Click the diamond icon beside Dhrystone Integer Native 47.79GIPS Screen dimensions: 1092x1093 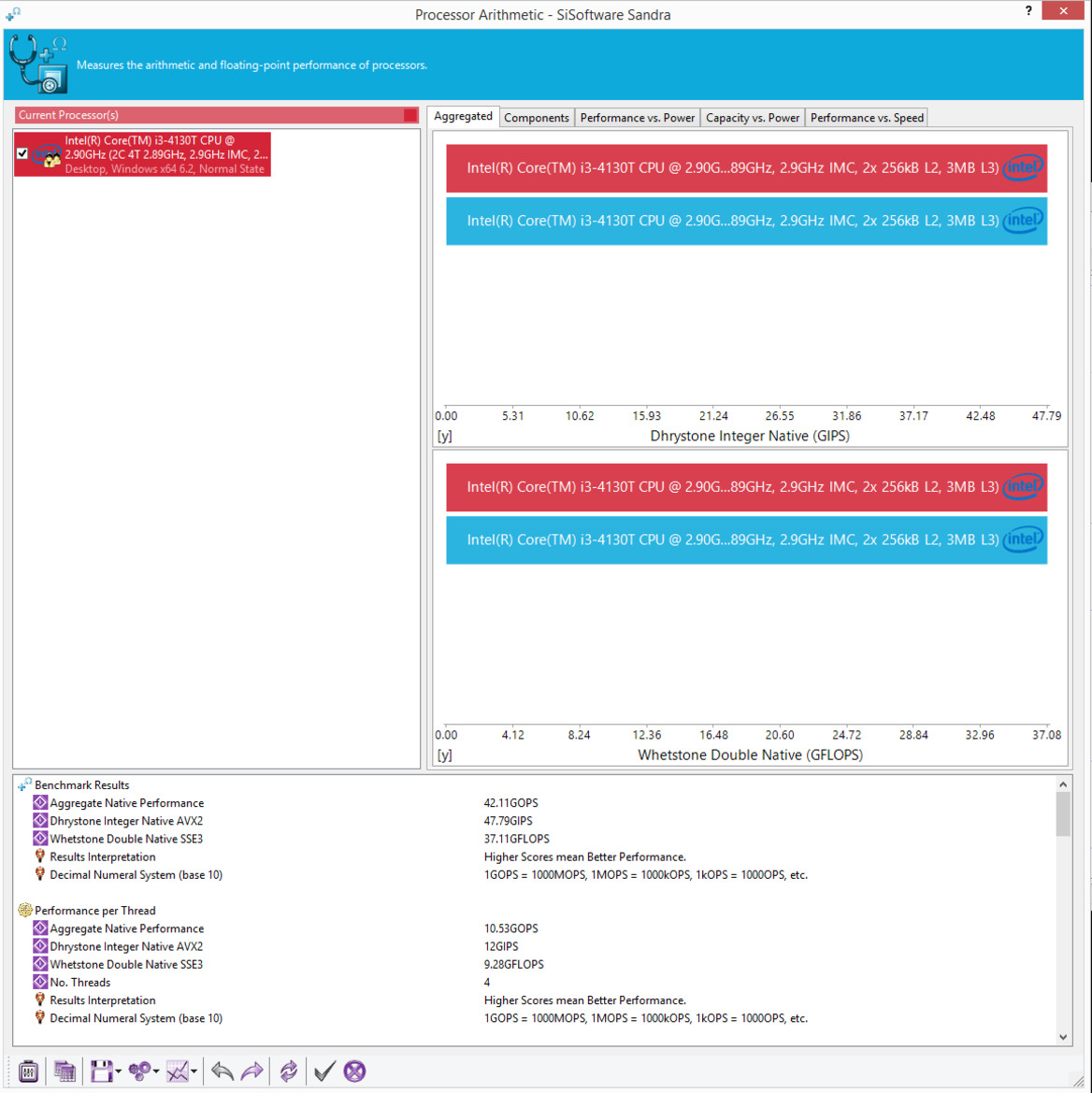click(40, 820)
